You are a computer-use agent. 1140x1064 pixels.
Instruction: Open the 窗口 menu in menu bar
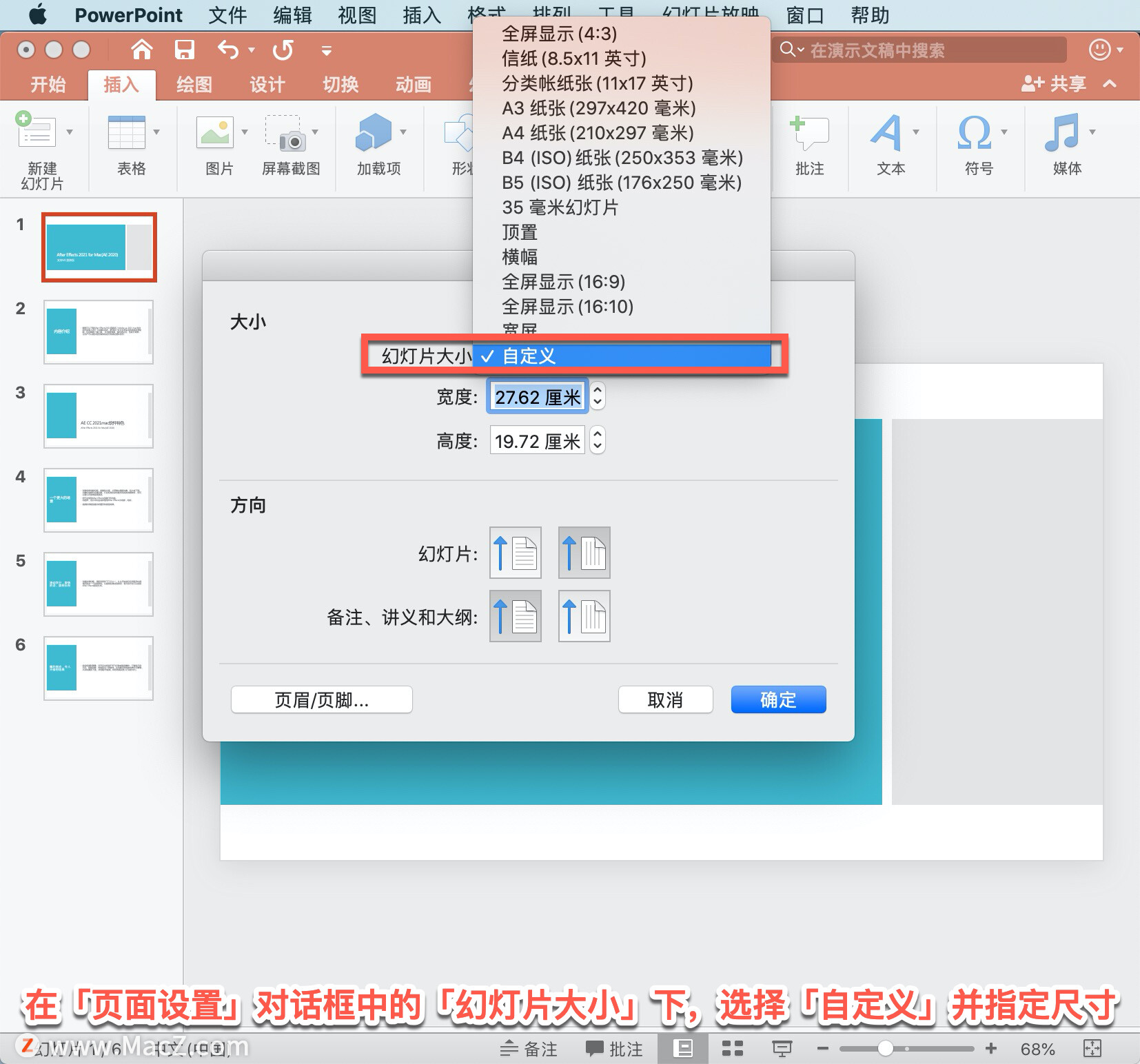tap(805, 15)
